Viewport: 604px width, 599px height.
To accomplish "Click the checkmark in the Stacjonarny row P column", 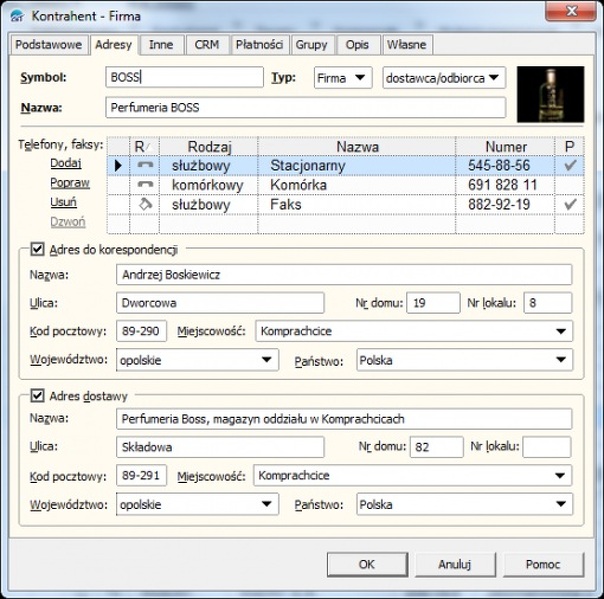I will coord(570,165).
